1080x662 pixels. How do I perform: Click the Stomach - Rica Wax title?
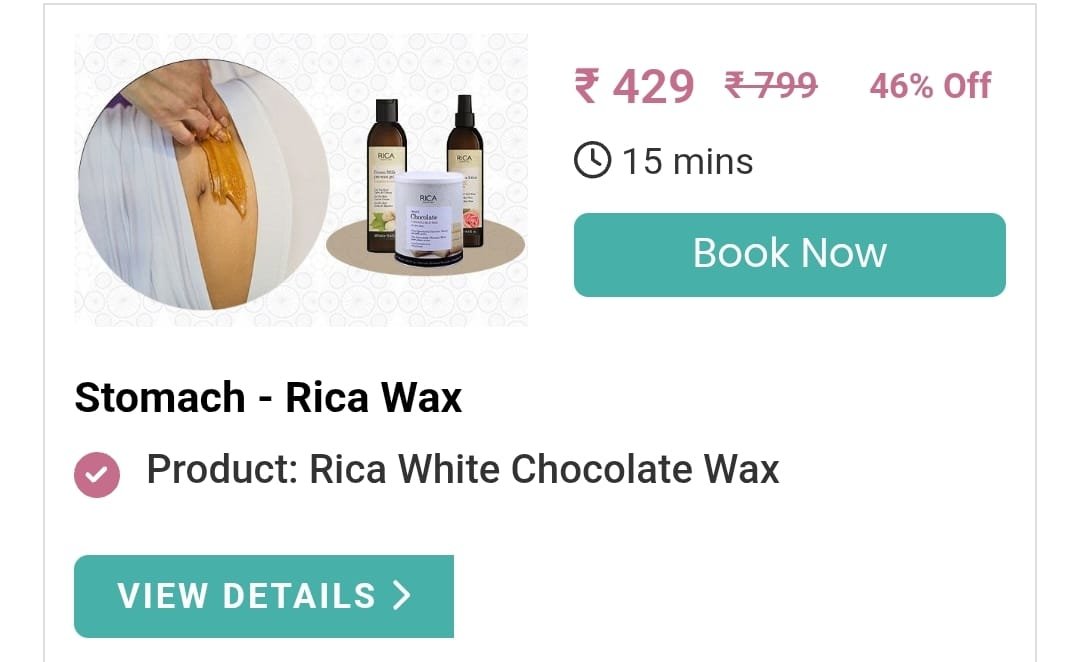click(x=268, y=397)
